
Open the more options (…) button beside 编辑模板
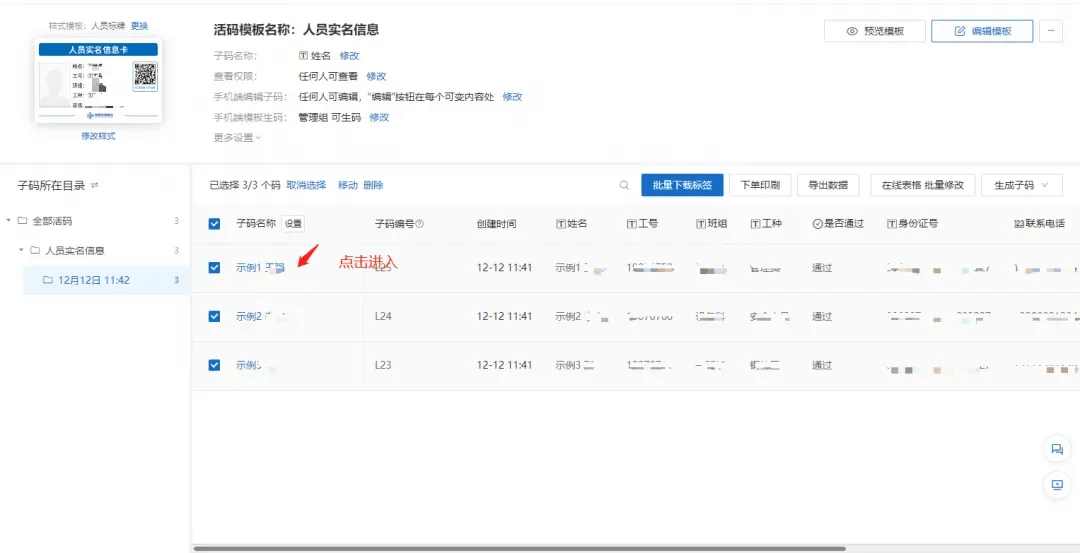1050,31
